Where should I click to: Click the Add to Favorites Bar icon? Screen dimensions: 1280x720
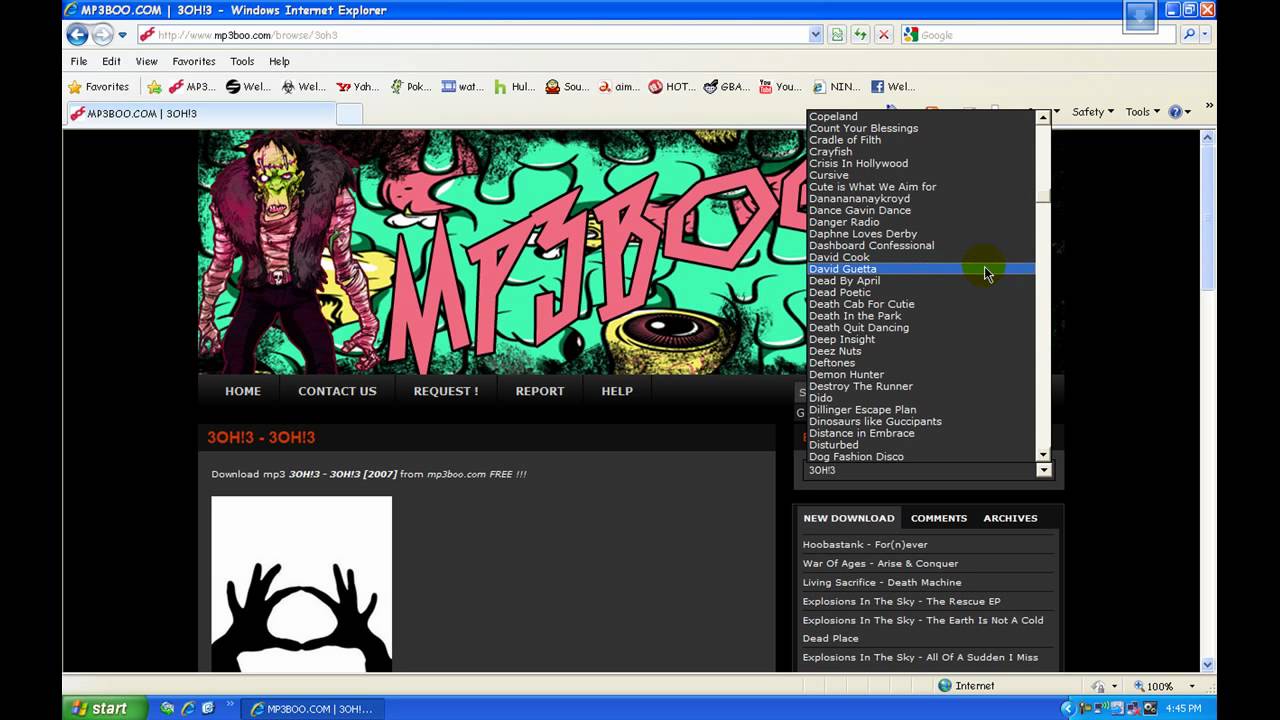point(154,87)
